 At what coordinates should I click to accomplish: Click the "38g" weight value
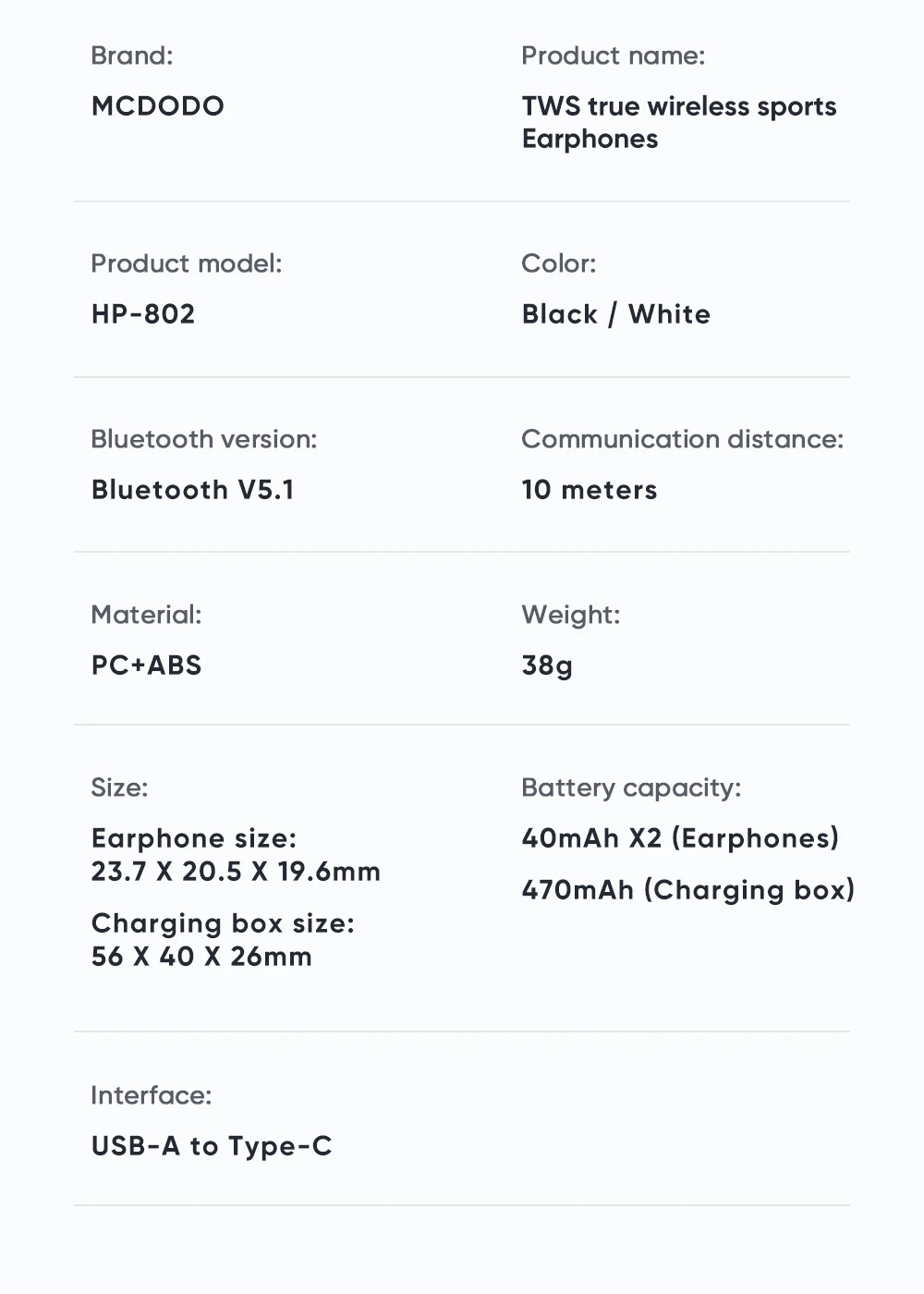pyautogui.click(x=547, y=665)
